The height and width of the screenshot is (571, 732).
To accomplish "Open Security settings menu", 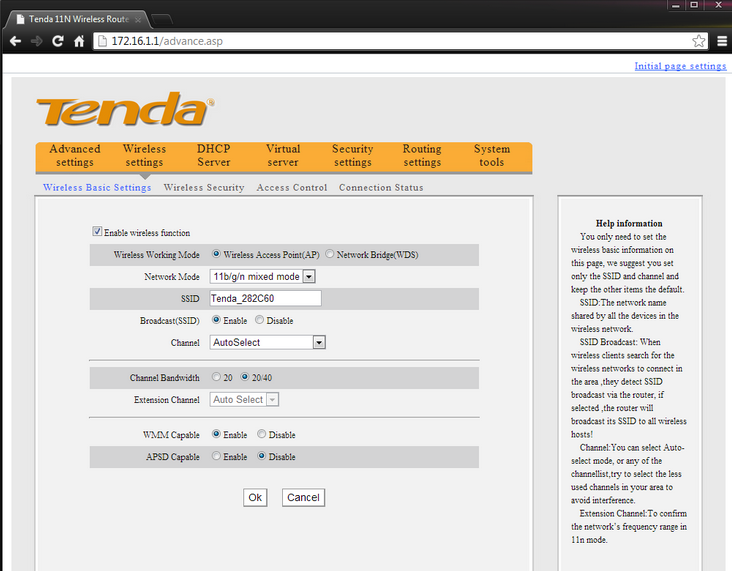I will point(352,155).
